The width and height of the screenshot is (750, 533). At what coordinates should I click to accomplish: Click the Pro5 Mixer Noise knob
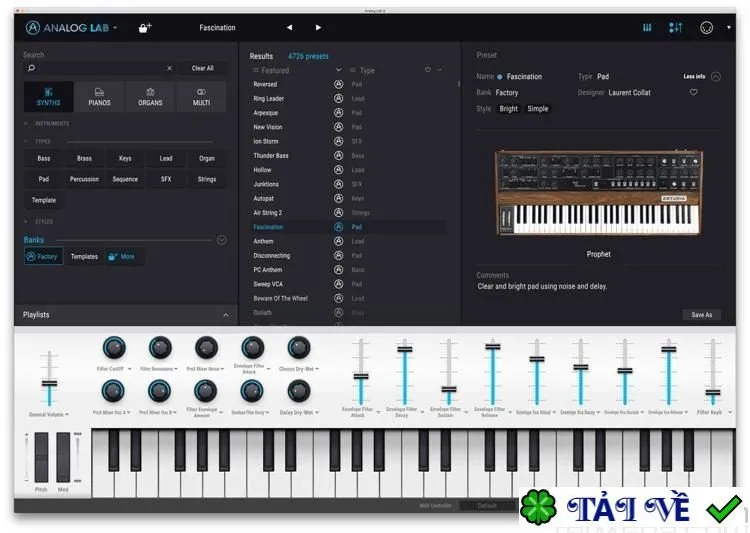tap(206, 348)
